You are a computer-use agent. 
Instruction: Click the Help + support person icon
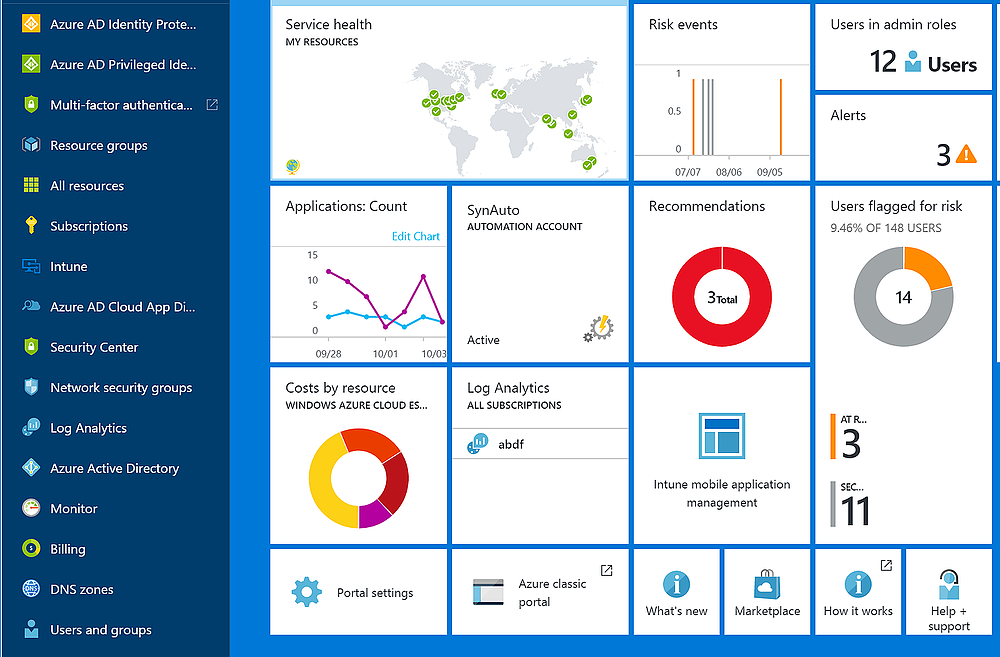948,584
